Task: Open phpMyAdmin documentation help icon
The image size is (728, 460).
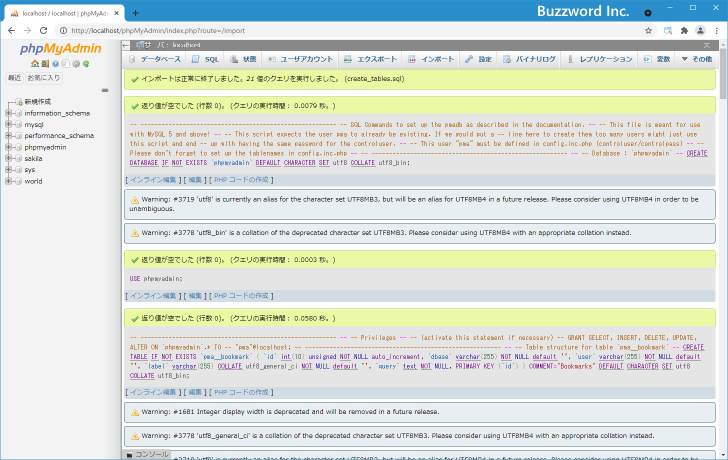Action: 55,64
